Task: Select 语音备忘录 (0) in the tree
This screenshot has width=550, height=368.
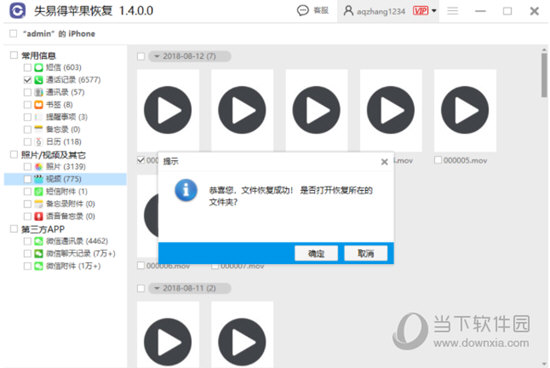Action: coord(71,216)
